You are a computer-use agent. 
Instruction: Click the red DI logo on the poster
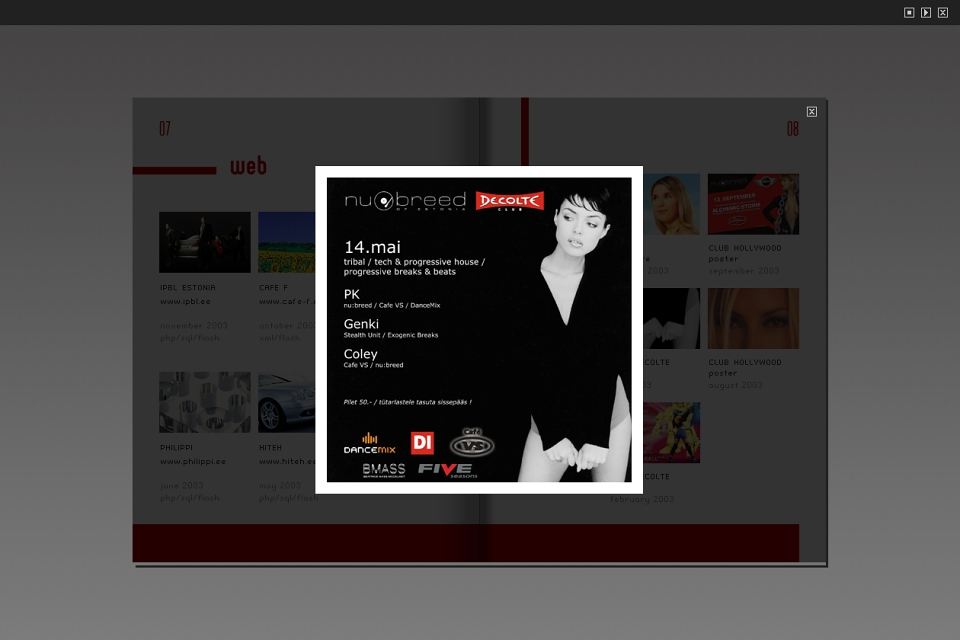[x=422, y=442]
